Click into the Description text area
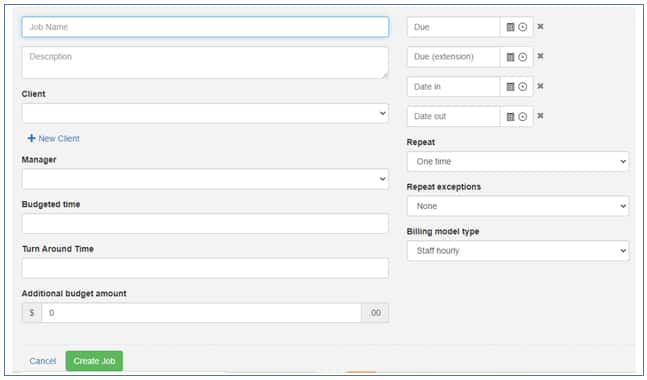 tap(205, 62)
